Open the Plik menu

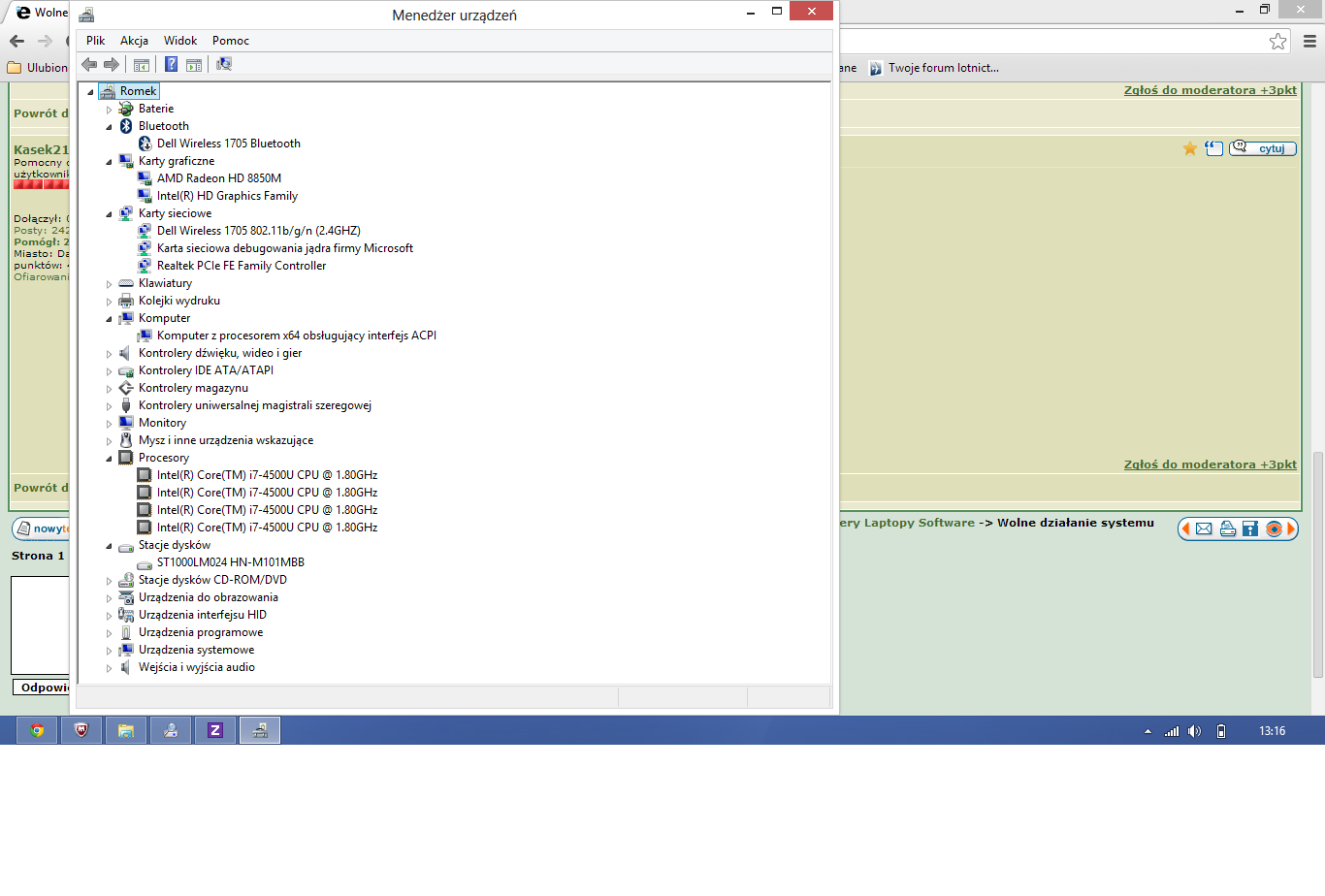tap(95, 41)
